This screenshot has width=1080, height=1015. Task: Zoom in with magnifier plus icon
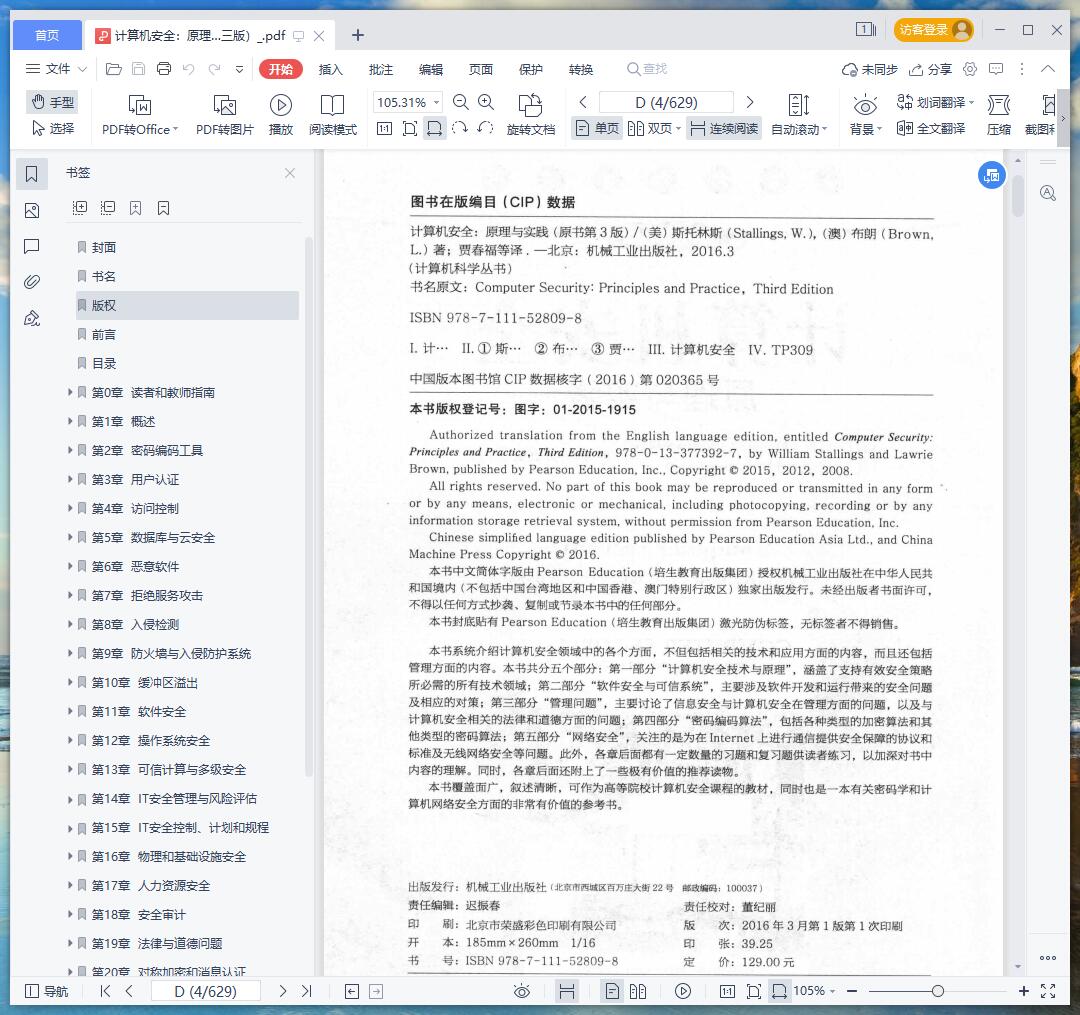click(486, 102)
